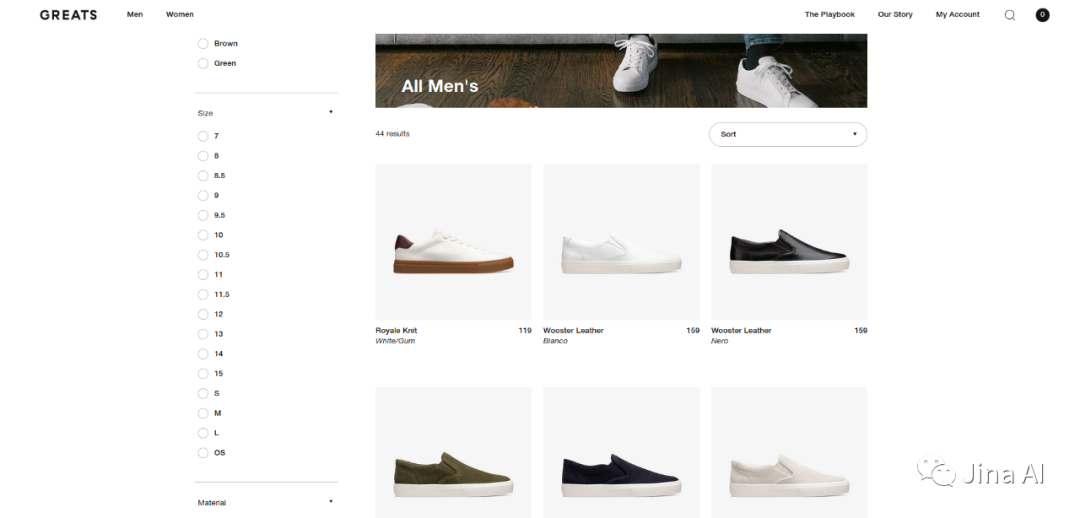Open The Playbook page
The image size is (1080, 518).
click(829, 14)
